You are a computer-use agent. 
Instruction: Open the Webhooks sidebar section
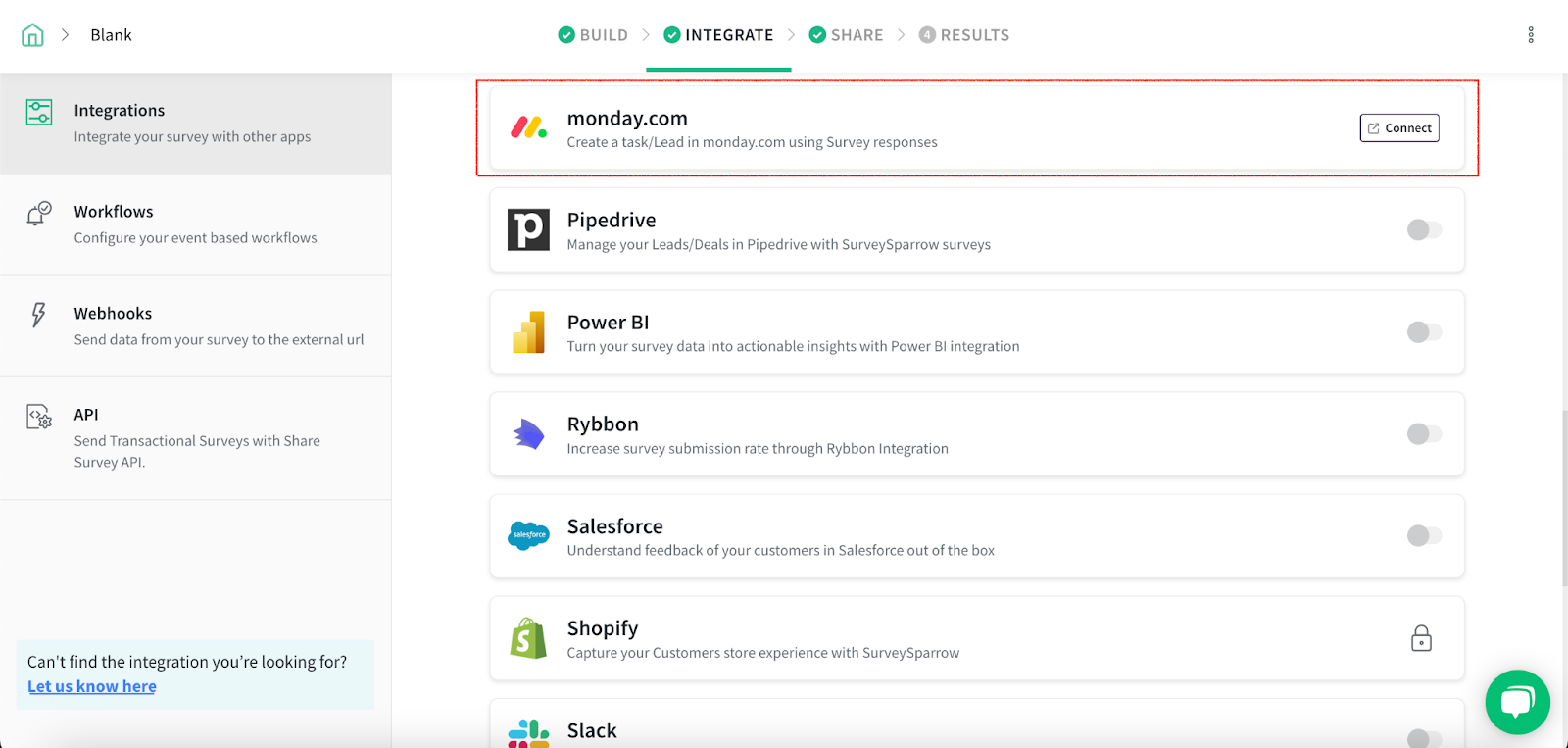pos(196,326)
